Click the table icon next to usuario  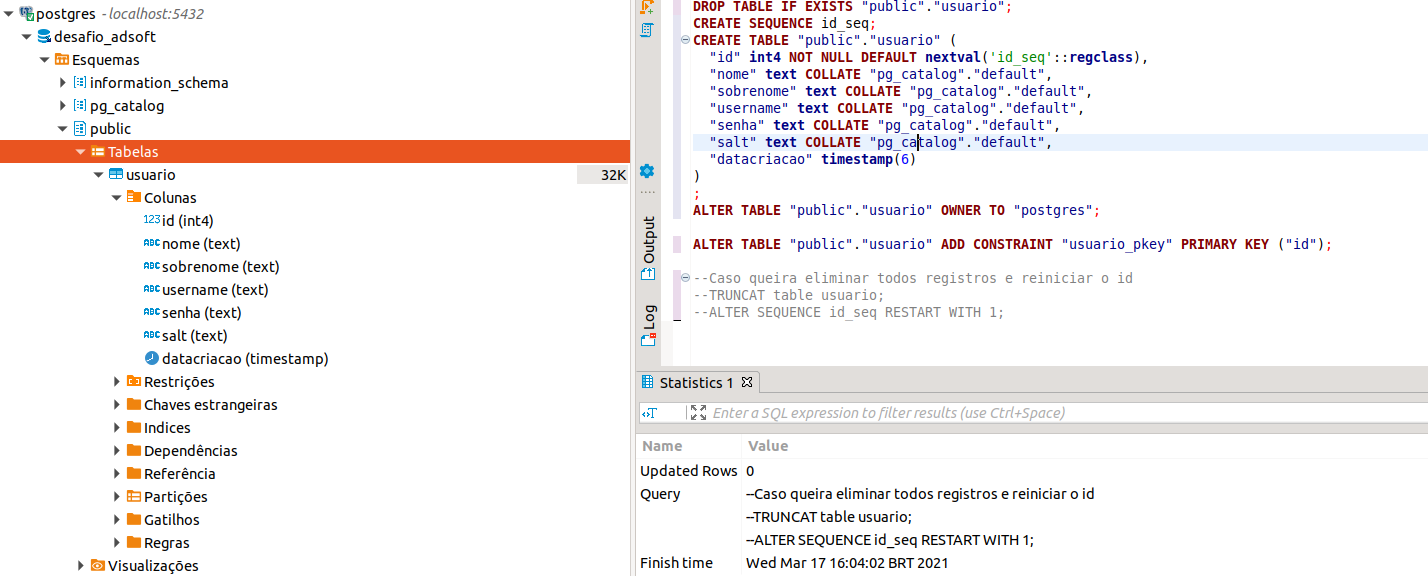pos(116,174)
